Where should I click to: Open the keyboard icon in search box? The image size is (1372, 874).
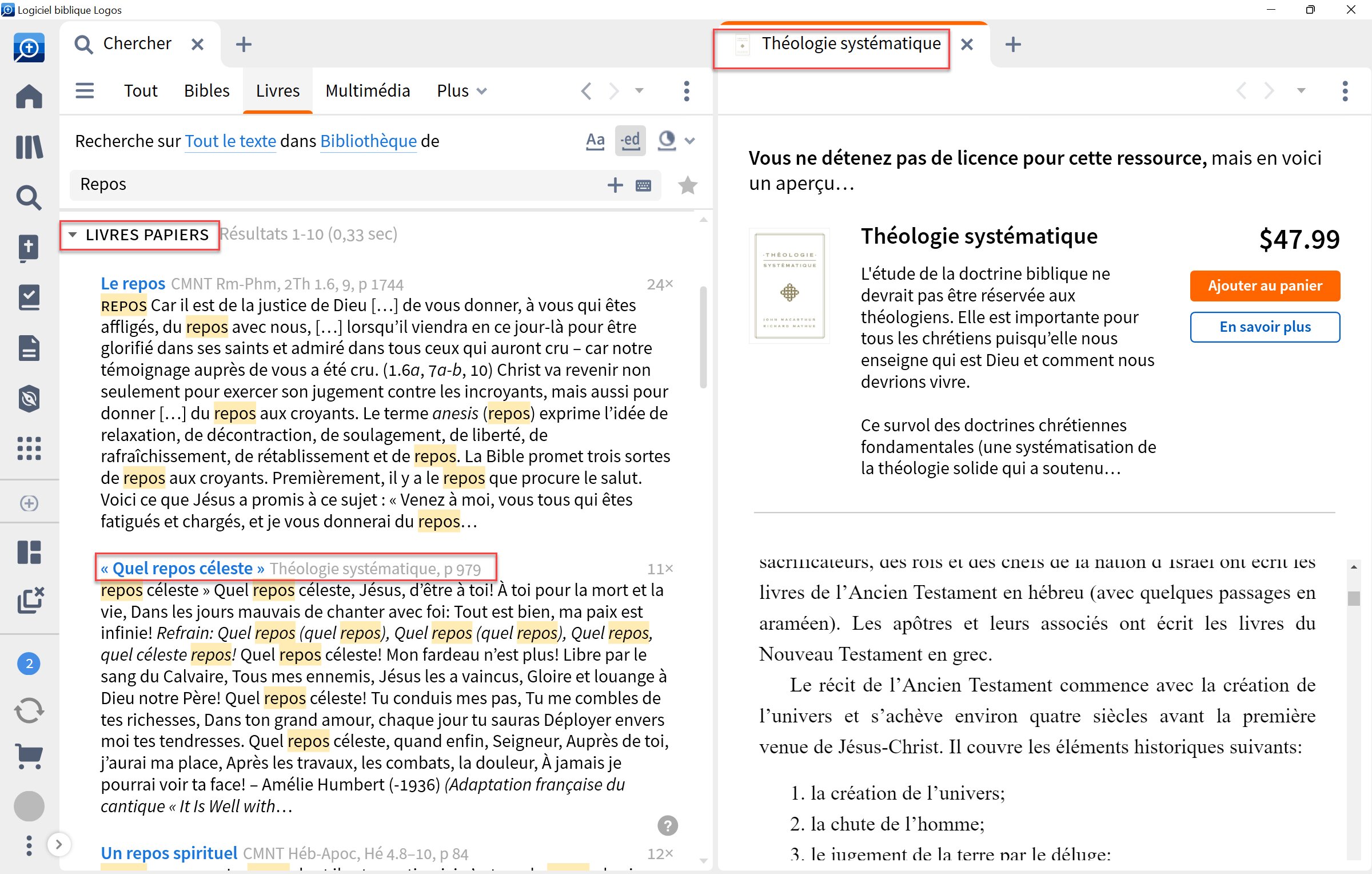[643, 185]
